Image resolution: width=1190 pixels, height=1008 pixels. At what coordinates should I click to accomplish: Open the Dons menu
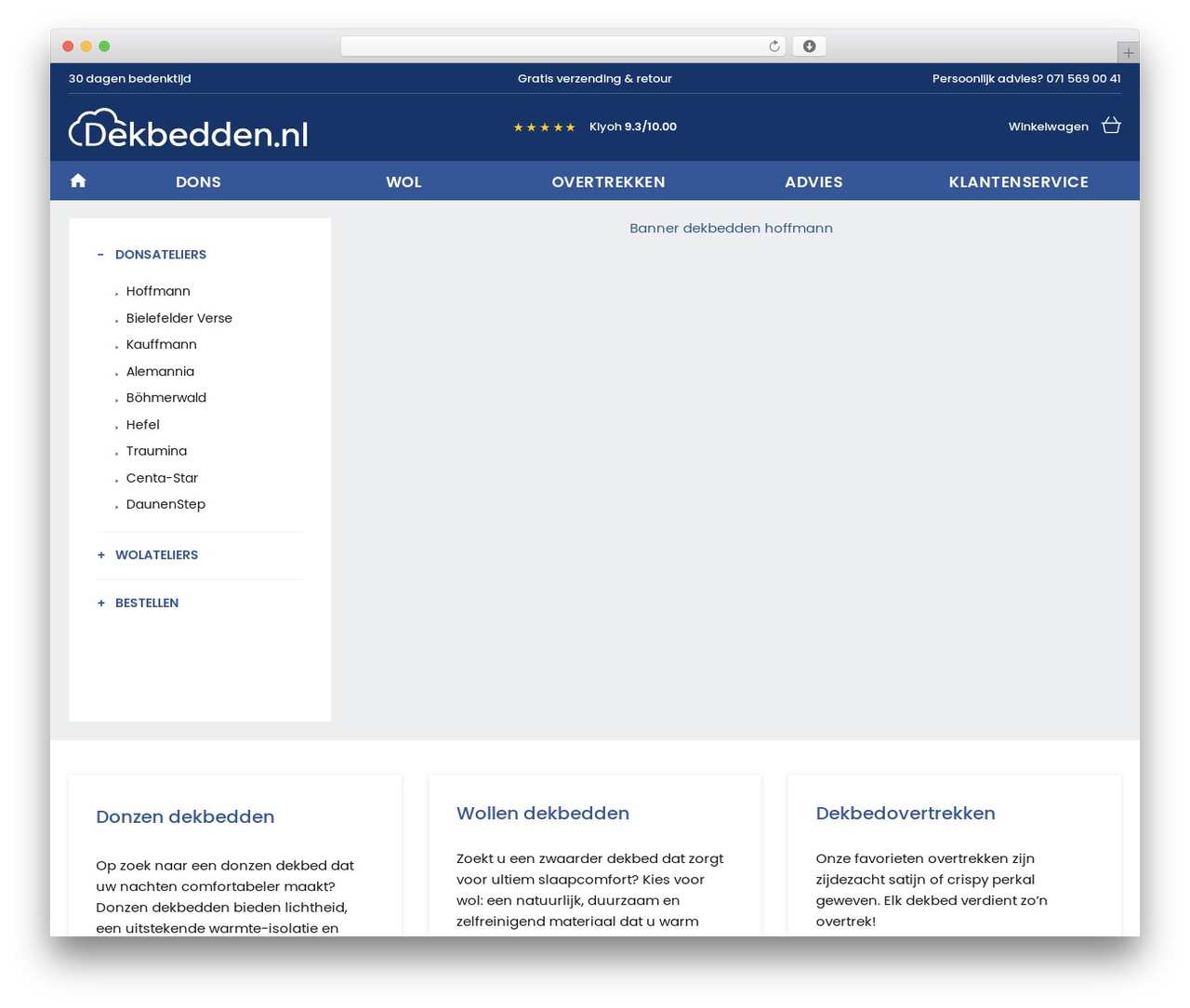pos(198,182)
